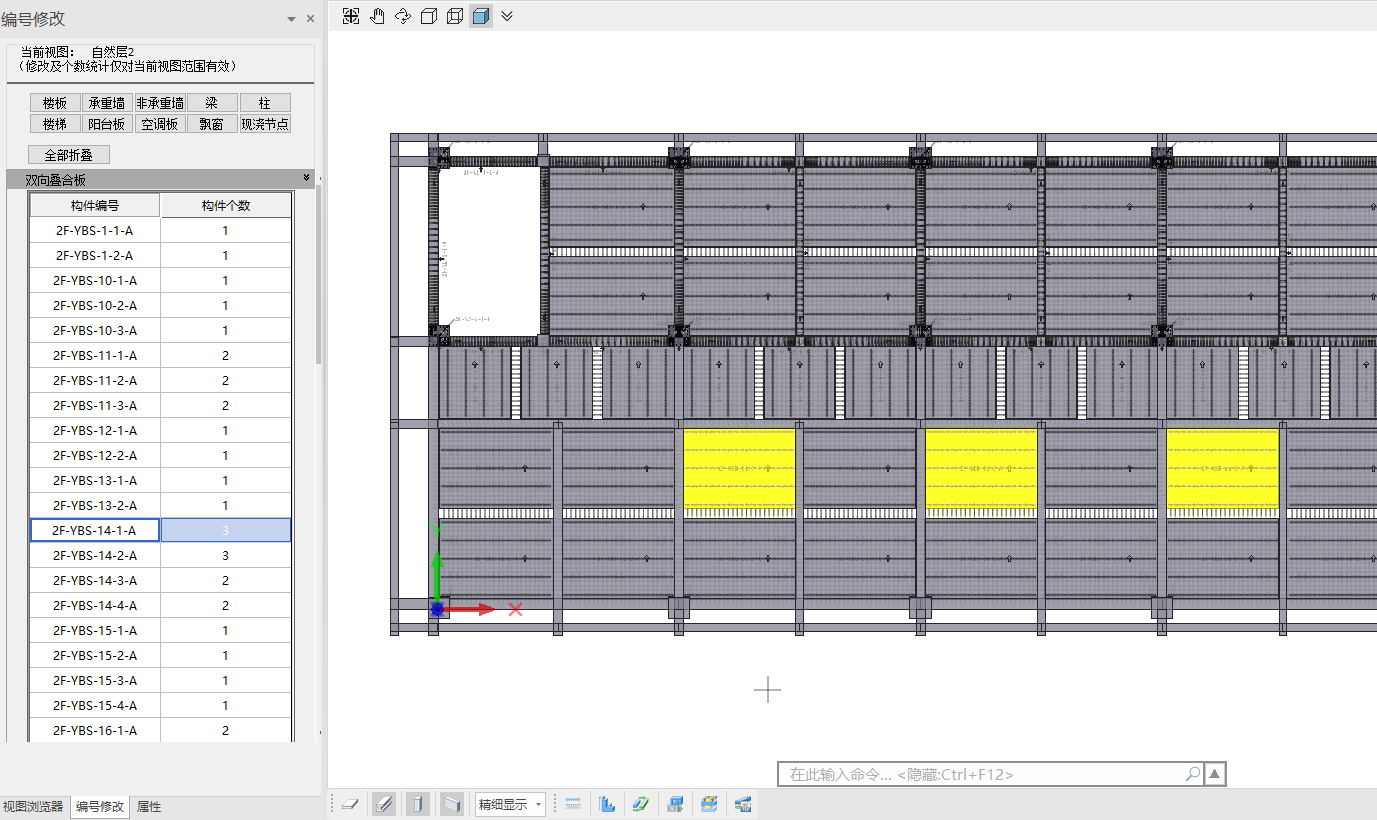The width and height of the screenshot is (1377, 820).
Task: Select the shaded blue cube display mode
Action: (481, 16)
